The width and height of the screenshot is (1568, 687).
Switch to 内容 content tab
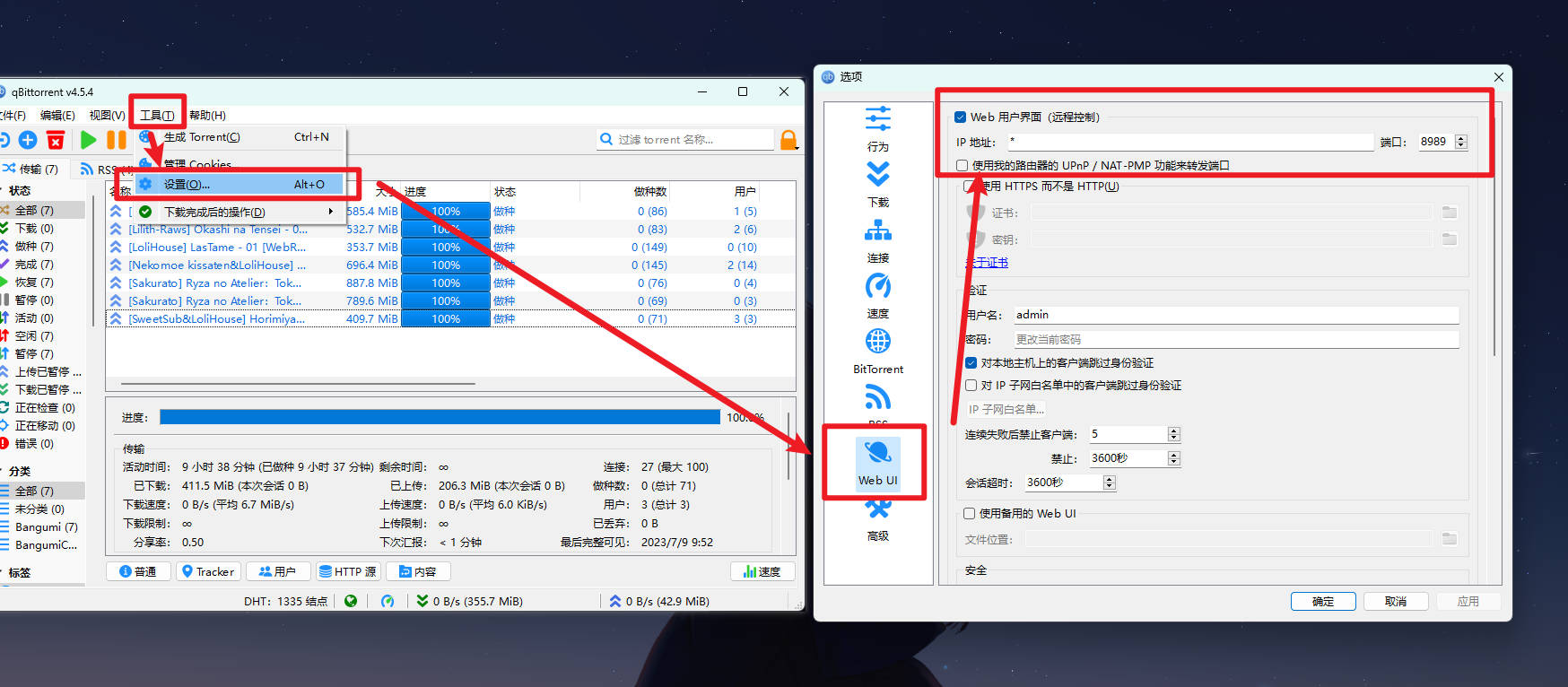coord(418,571)
